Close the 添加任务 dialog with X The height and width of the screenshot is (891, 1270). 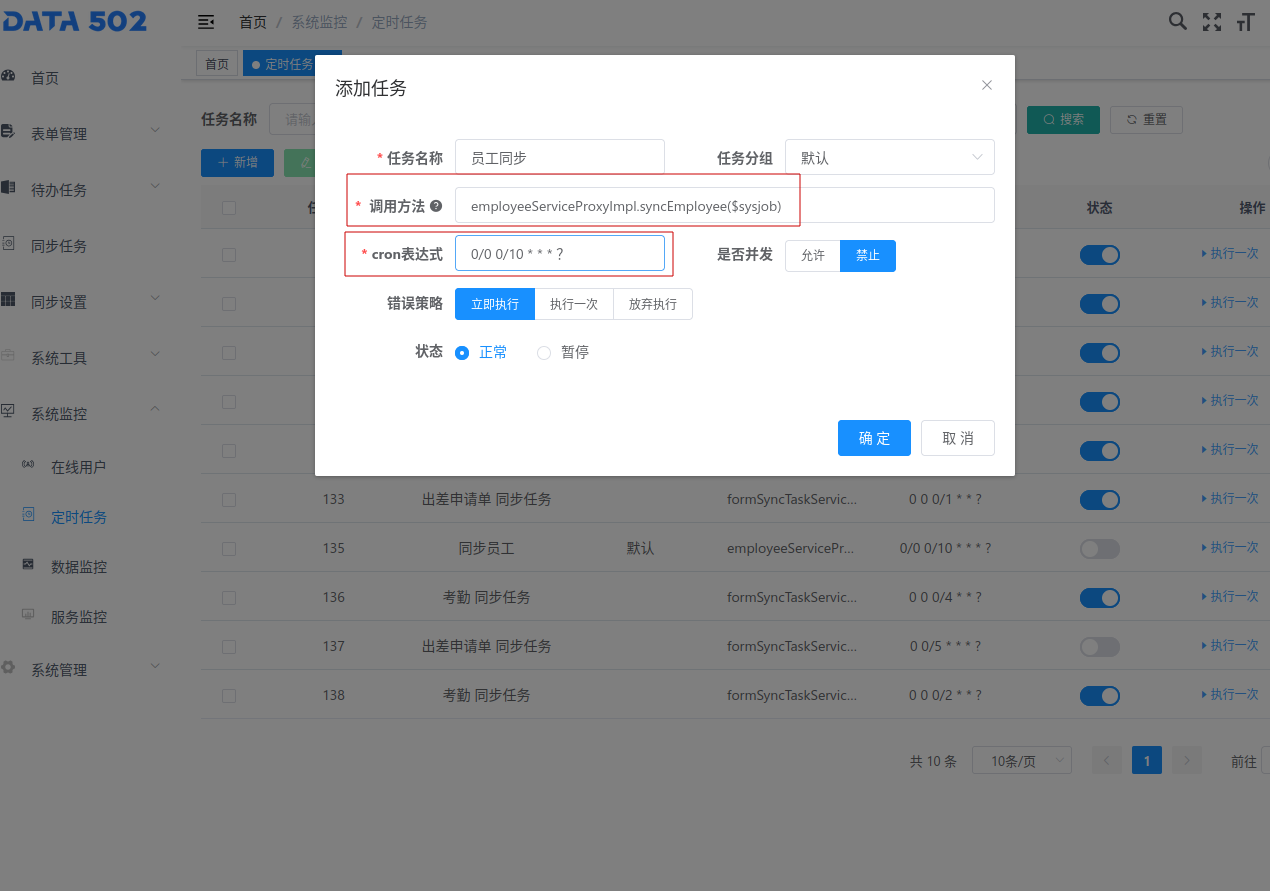click(x=987, y=85)
